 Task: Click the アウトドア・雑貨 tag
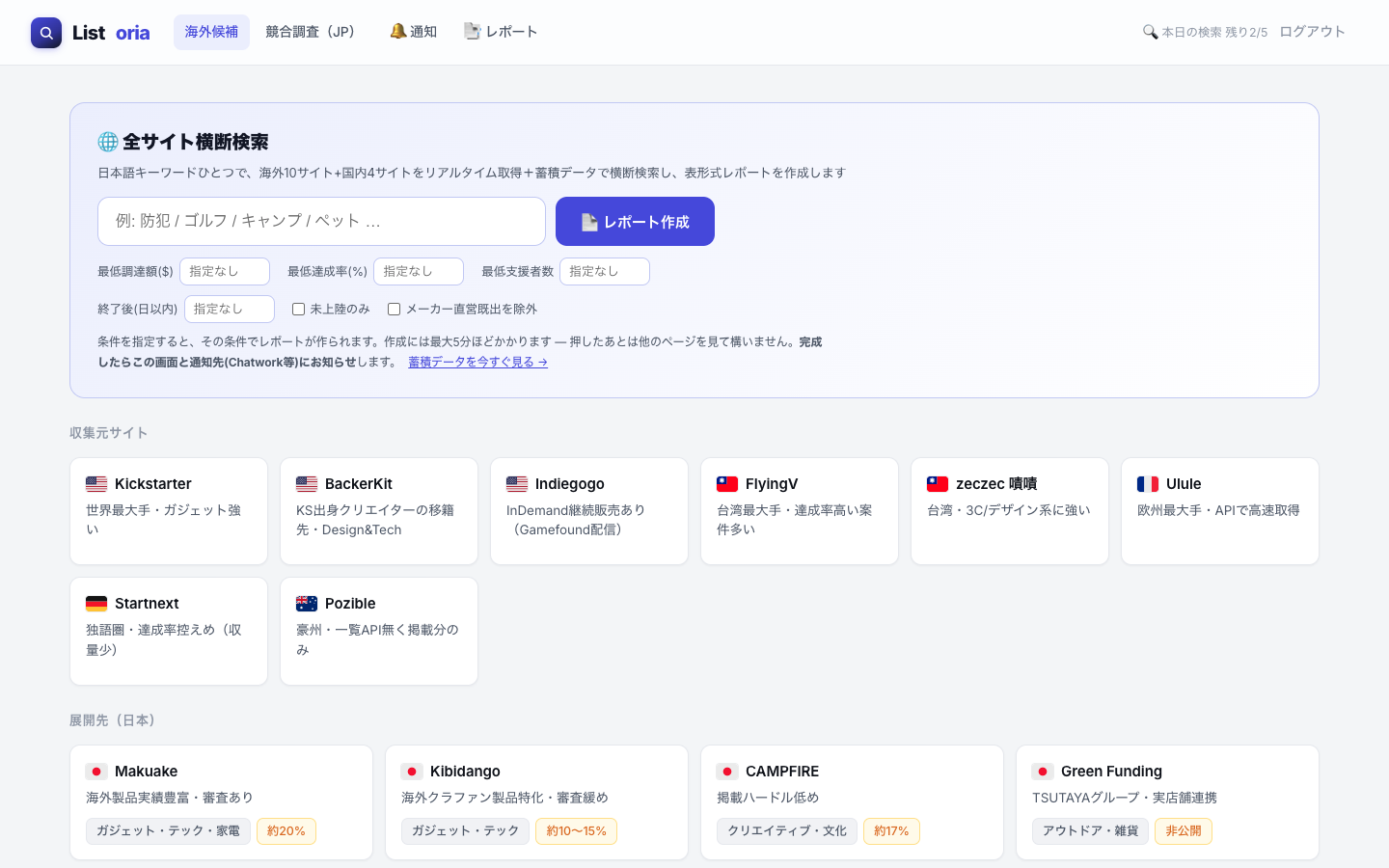coord(1090,831)
